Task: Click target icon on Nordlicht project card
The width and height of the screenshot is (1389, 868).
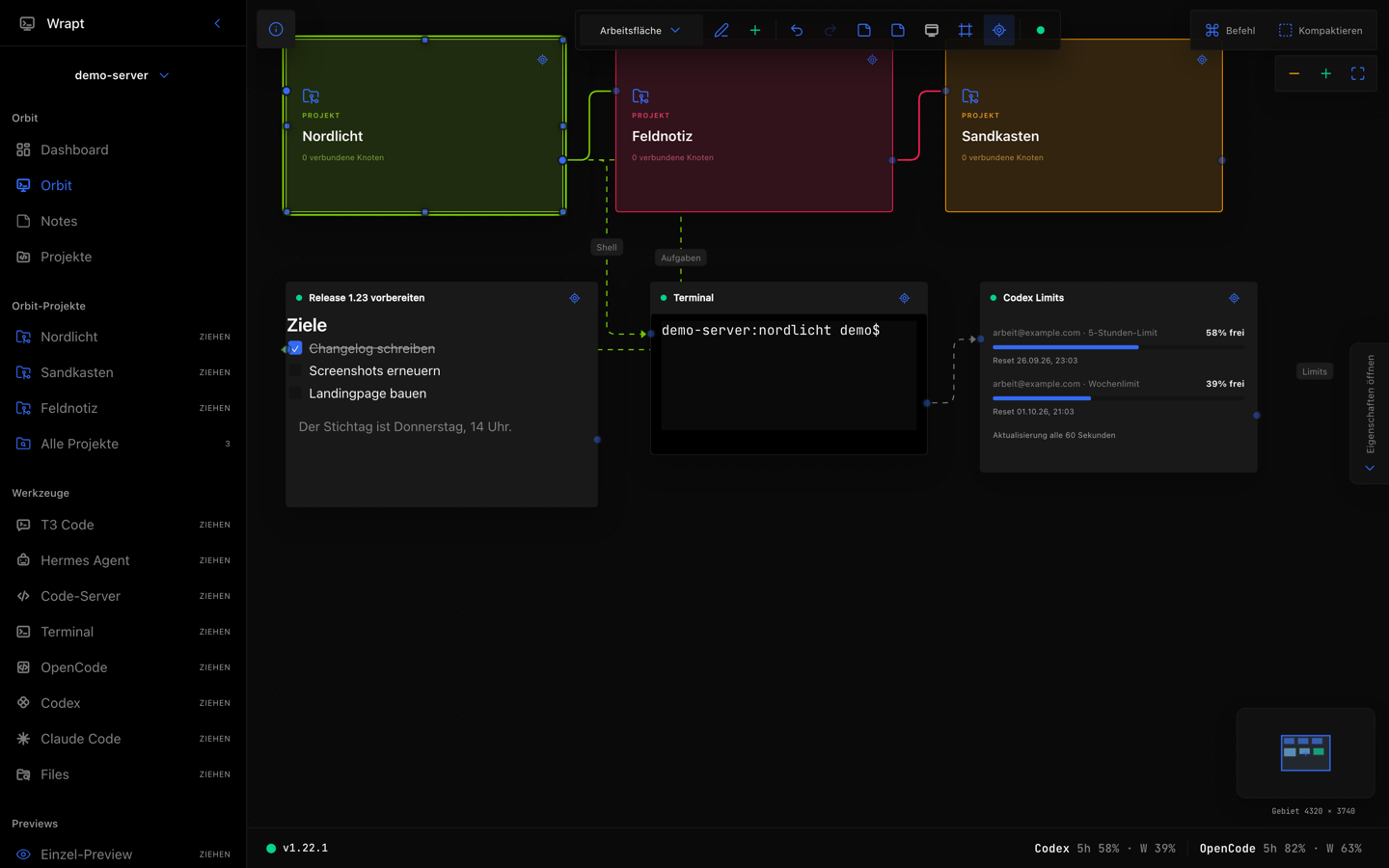Action: point(542,60)
